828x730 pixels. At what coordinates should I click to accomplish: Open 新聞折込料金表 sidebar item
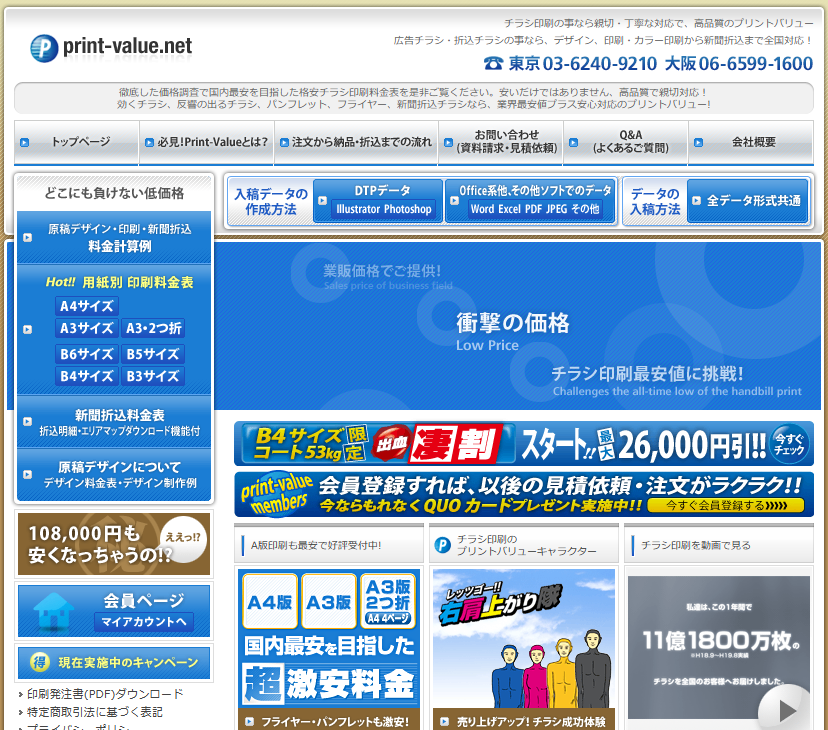114,422
